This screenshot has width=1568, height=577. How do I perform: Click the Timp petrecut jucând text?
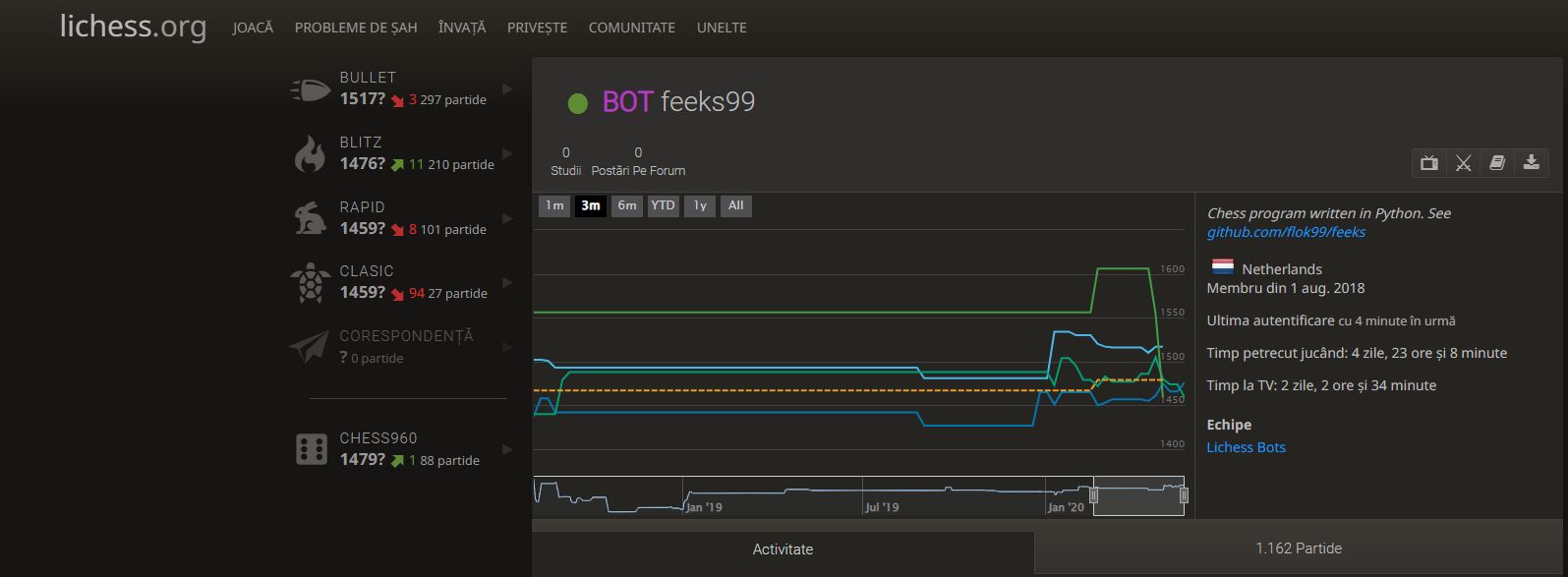1357,353
